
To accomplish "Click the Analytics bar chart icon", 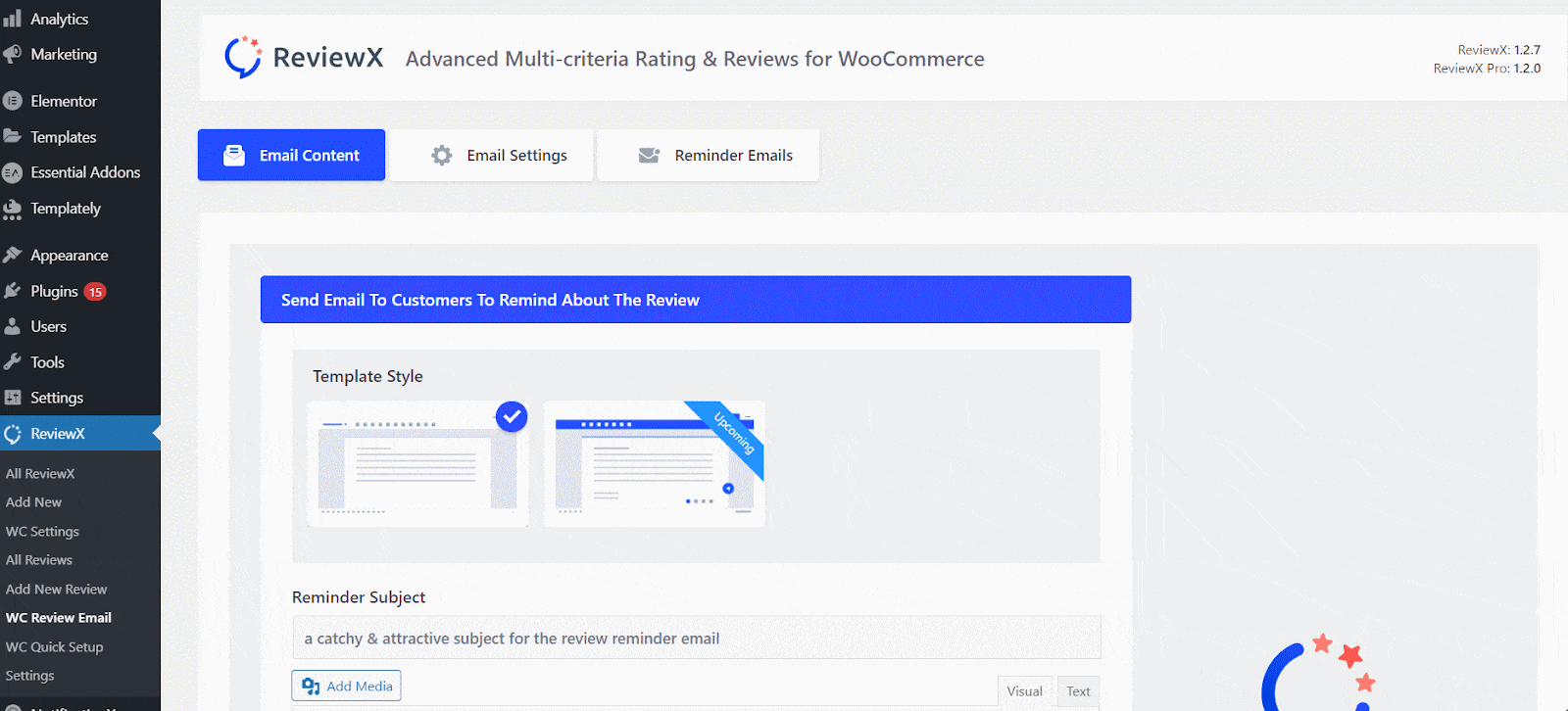I will (12, 19).
